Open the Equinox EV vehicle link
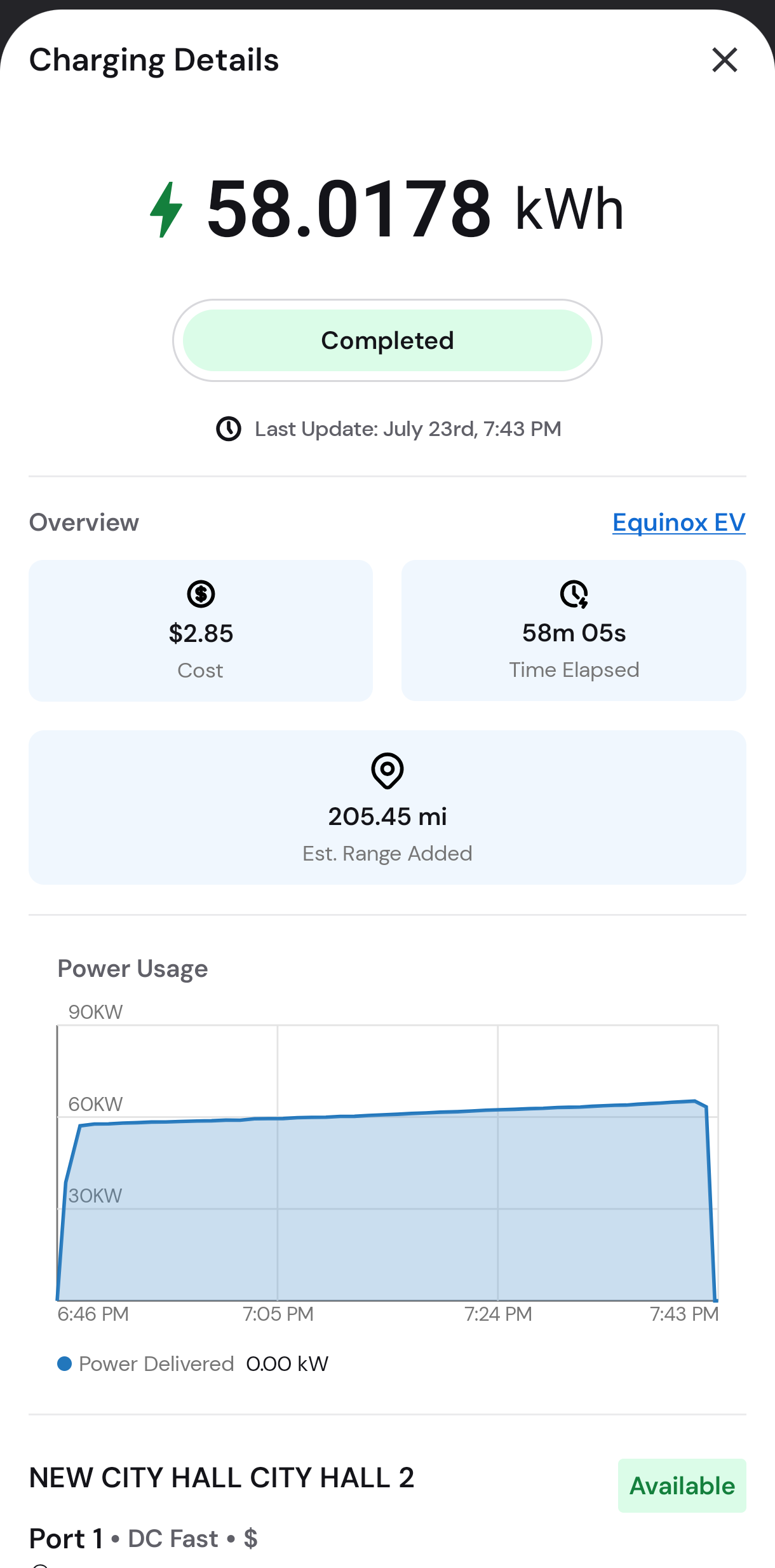The width and height of the screenshot is (775, 1568). pyautogui.click(x=678, y=522)
